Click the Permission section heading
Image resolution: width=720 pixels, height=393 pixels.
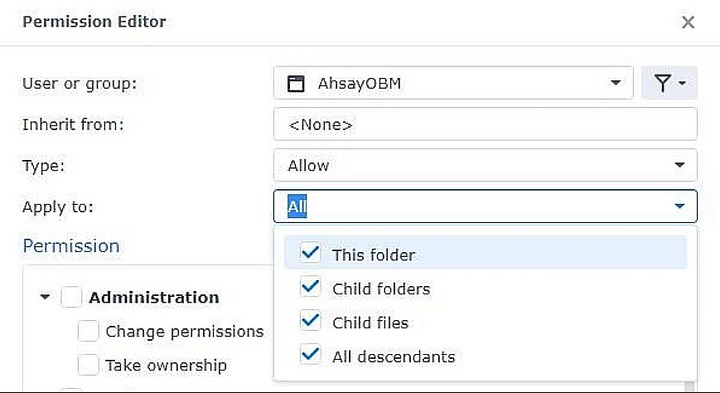coord(71,246)
